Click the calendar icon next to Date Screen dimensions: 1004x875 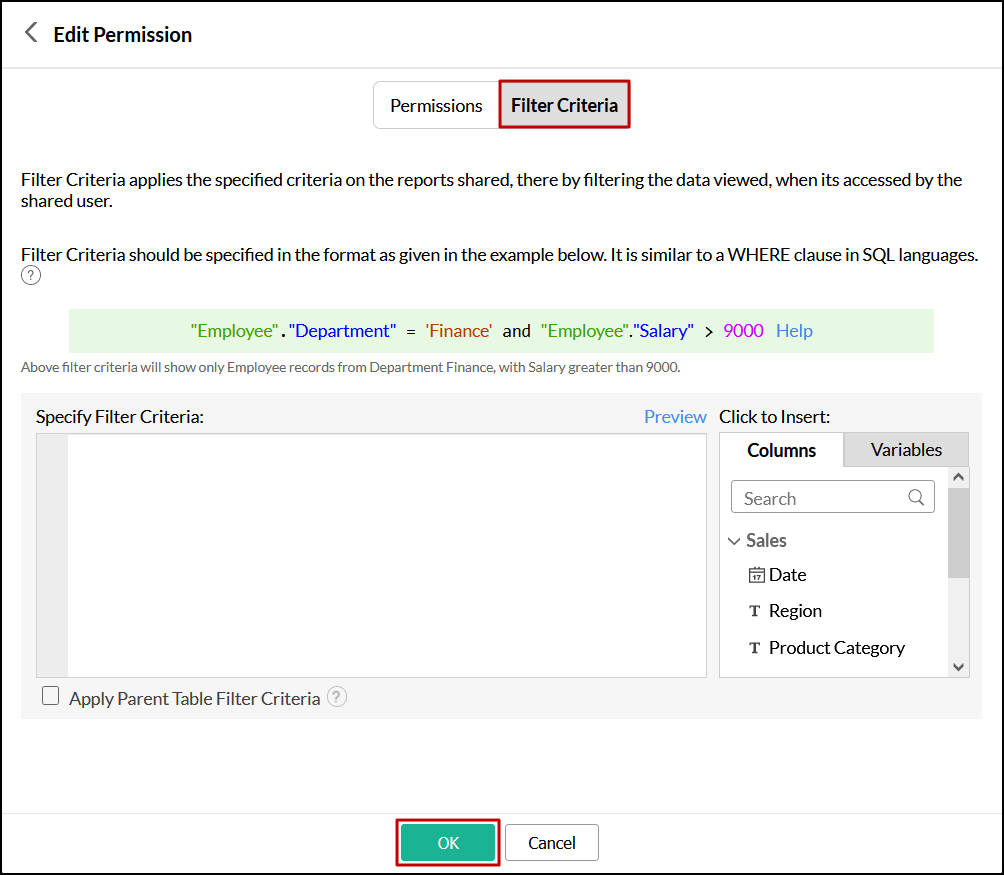pos(756,575)
